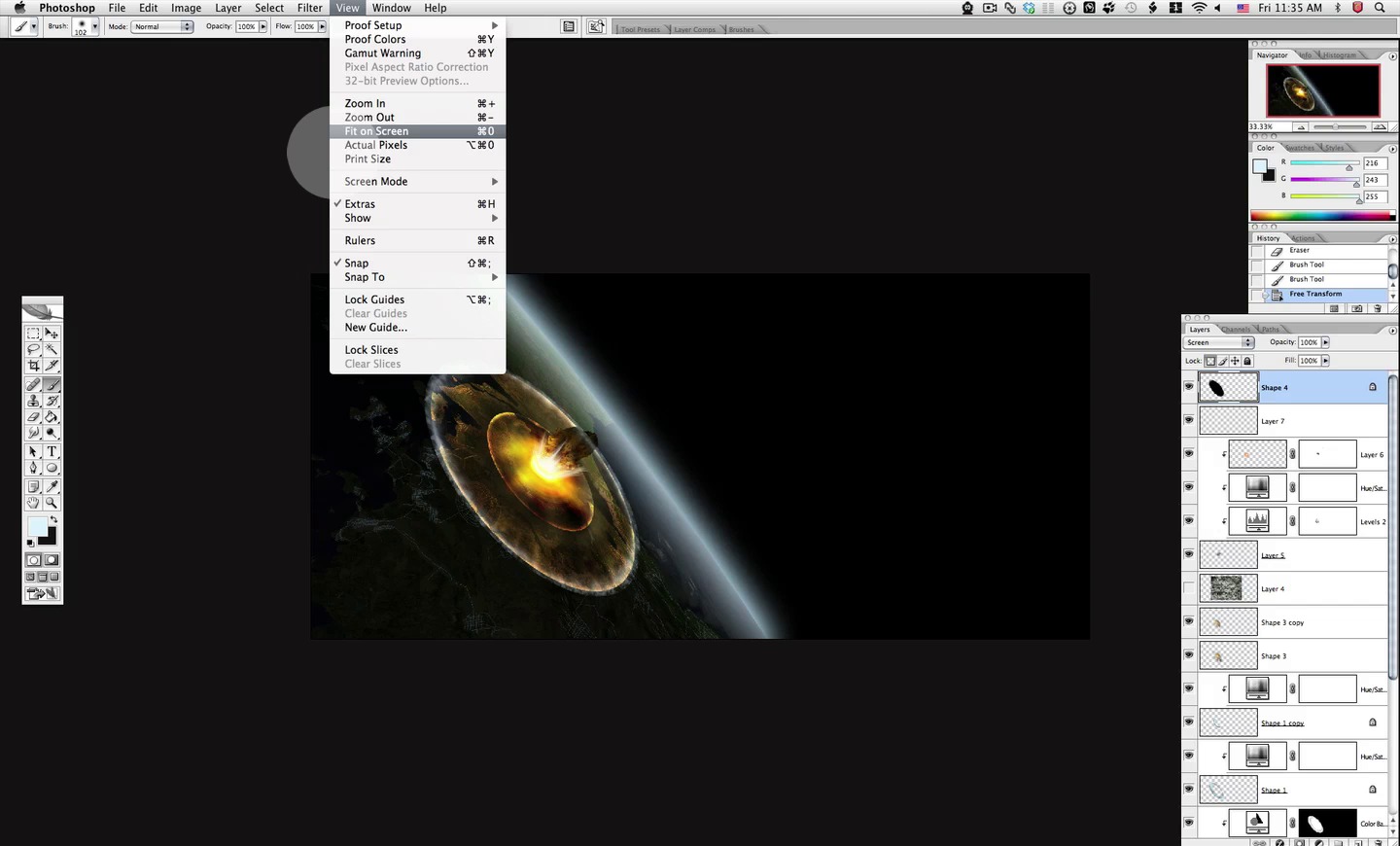Select the Brush tool in toolbox
The image size is (1400, 846).
(x=52, y=384)
